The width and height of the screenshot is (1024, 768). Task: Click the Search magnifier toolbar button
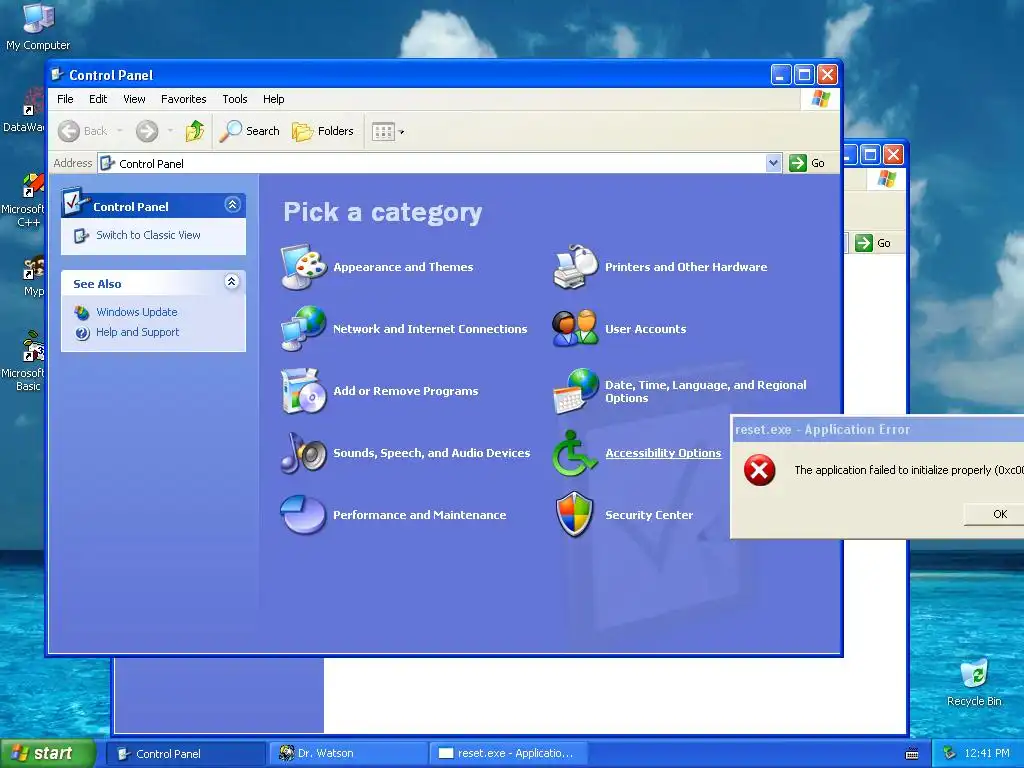249,131
